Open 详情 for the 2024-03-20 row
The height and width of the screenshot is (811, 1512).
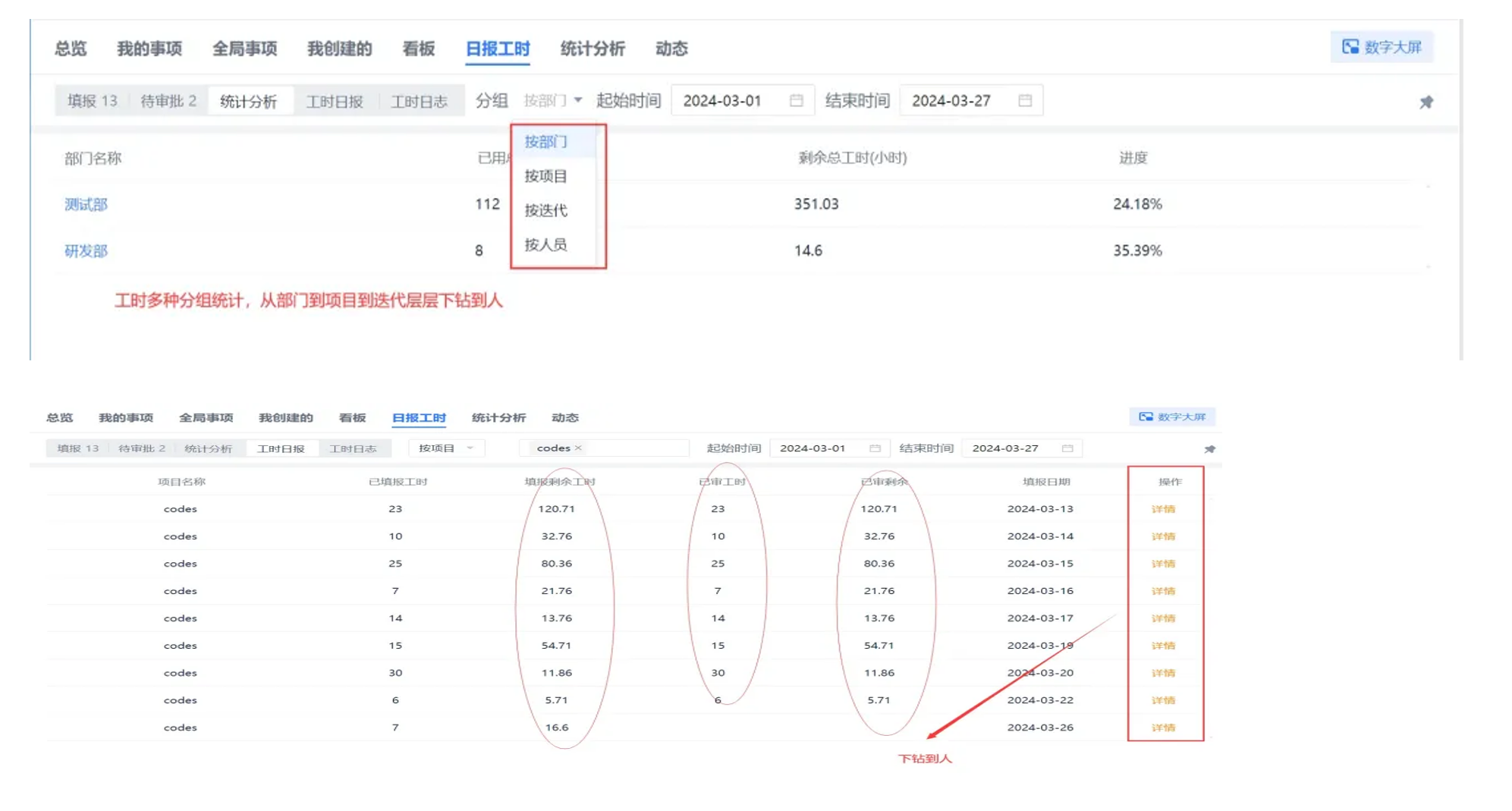pos(1163,673)
